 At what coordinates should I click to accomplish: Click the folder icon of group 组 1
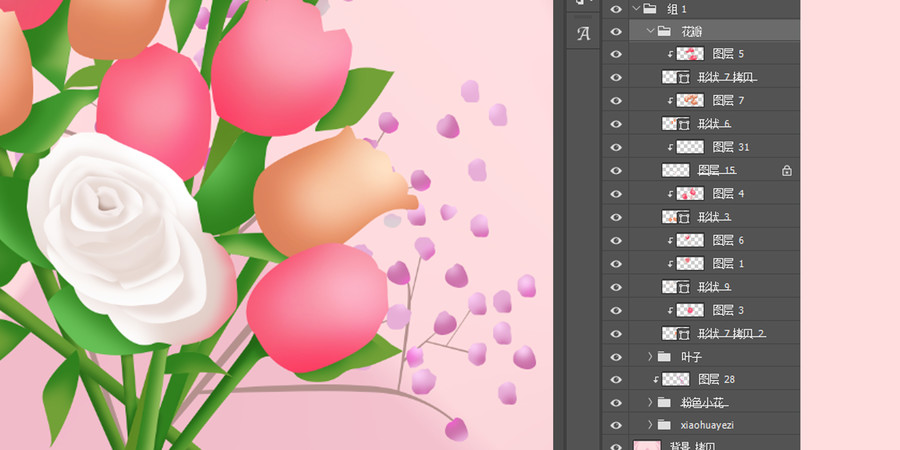(650, 8)
